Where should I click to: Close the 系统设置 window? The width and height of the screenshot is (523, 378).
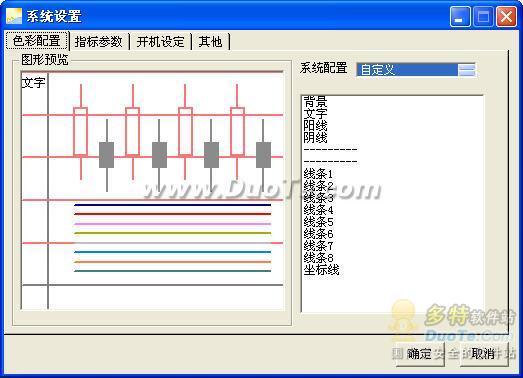[x=506, y=16]
